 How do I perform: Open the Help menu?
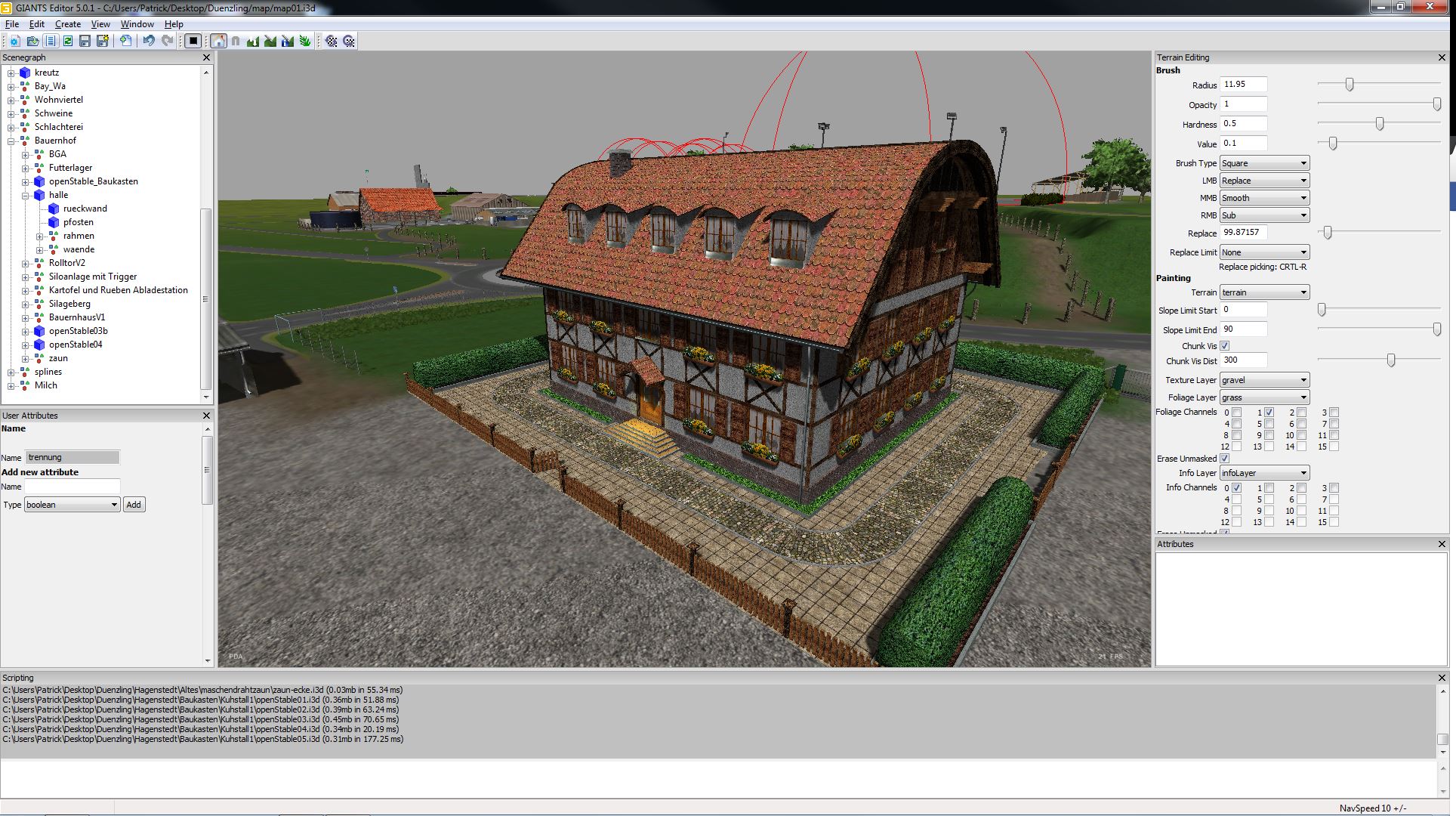coord(174,24)
